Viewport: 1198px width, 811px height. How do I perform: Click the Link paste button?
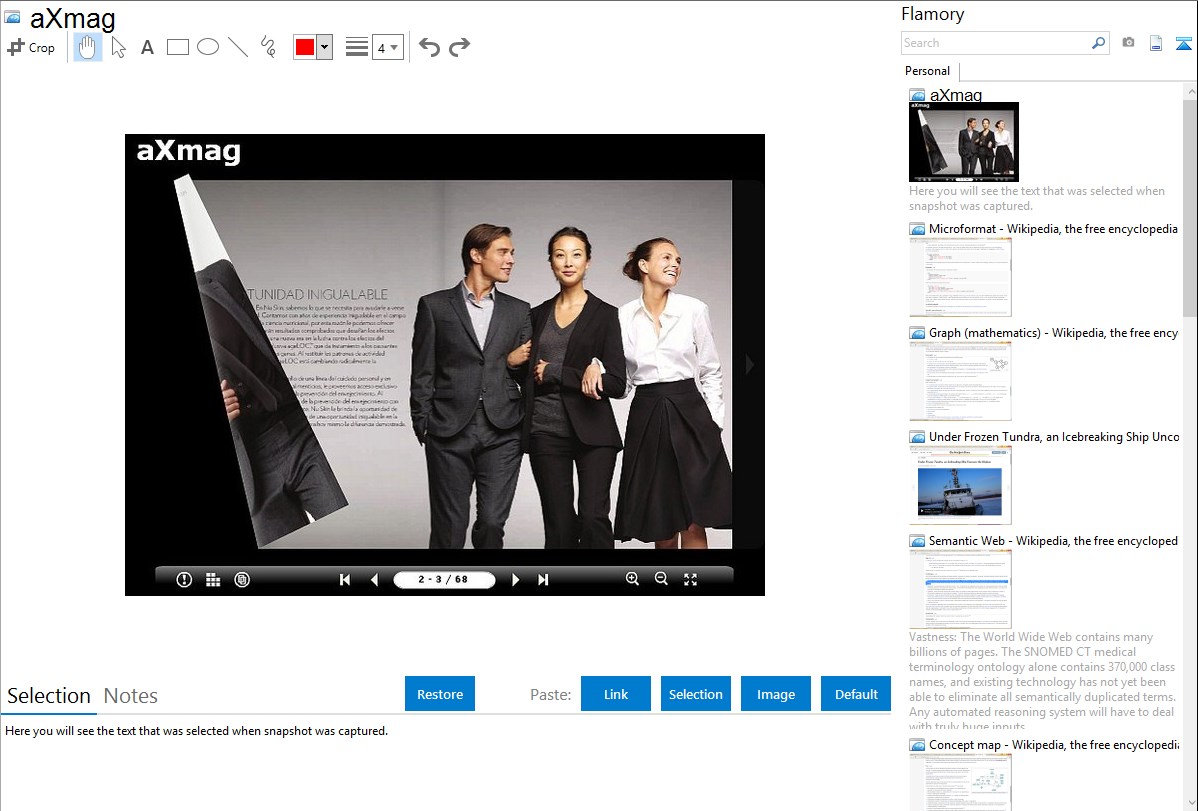(x=616, y=694)
